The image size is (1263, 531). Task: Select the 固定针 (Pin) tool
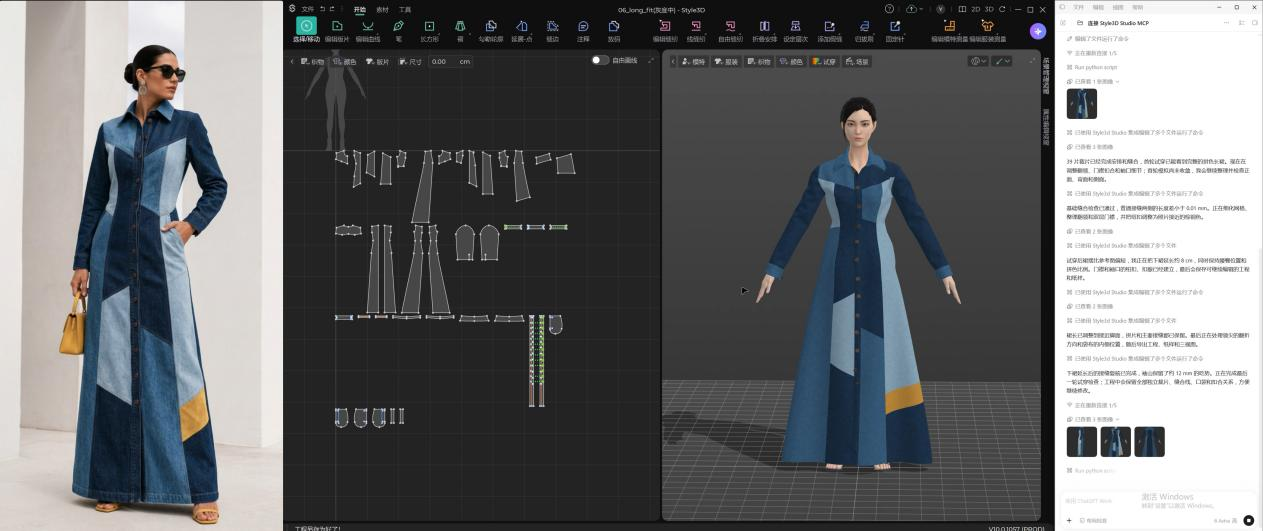(x=895, y=30)
